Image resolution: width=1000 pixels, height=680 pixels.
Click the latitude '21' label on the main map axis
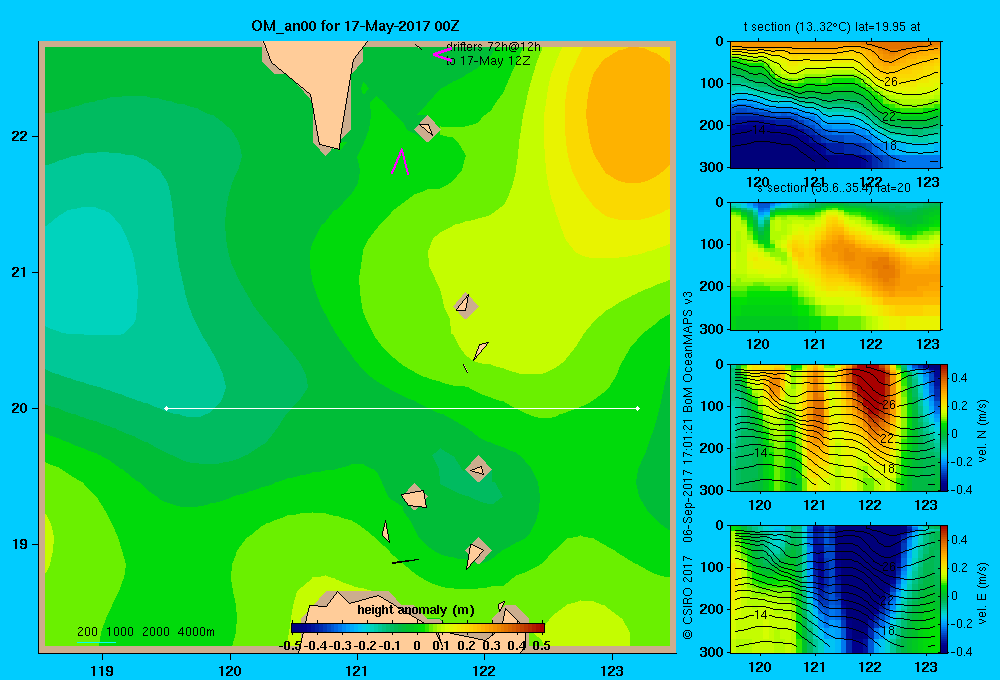[x=20, y=272]
